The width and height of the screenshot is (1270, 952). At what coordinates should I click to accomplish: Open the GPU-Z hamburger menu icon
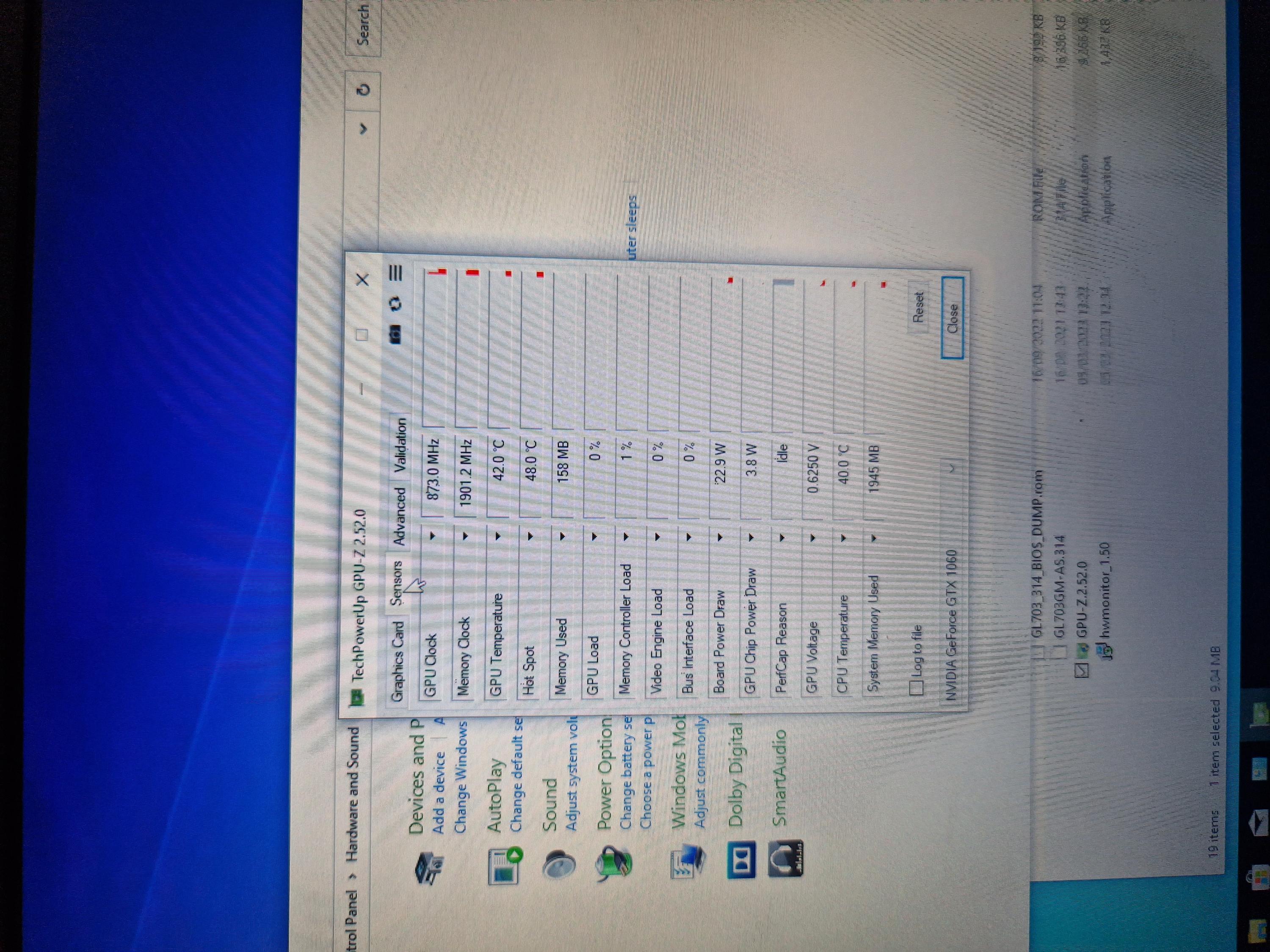click(396, 272)
